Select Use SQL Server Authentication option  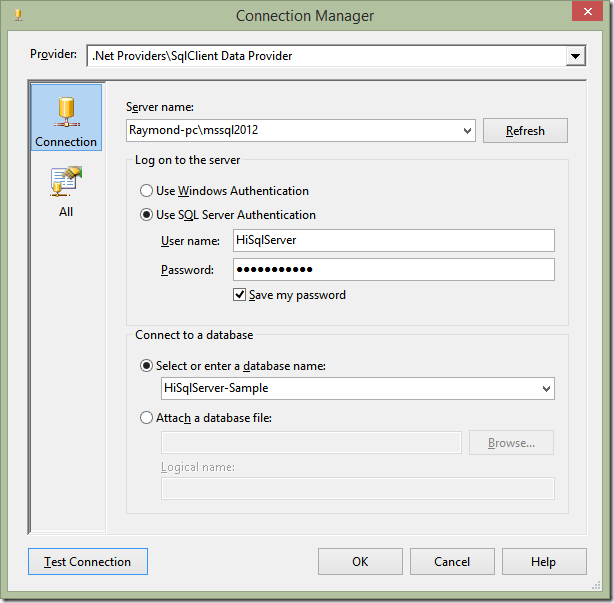[148, 215]
